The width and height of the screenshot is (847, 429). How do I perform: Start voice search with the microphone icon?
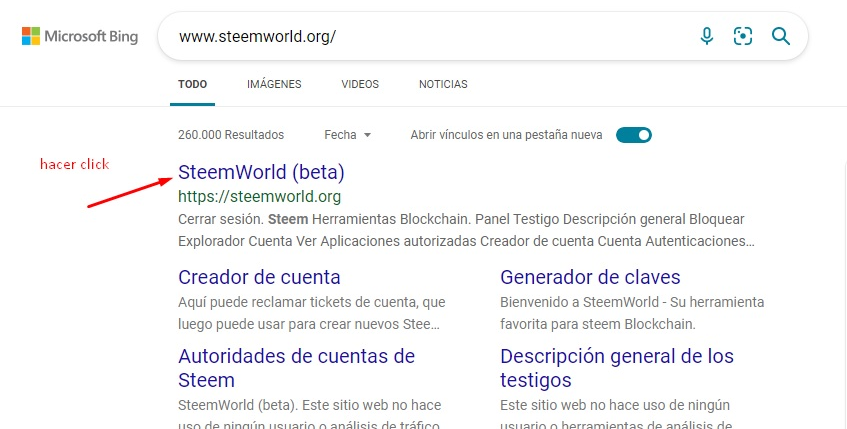point(707,36)
